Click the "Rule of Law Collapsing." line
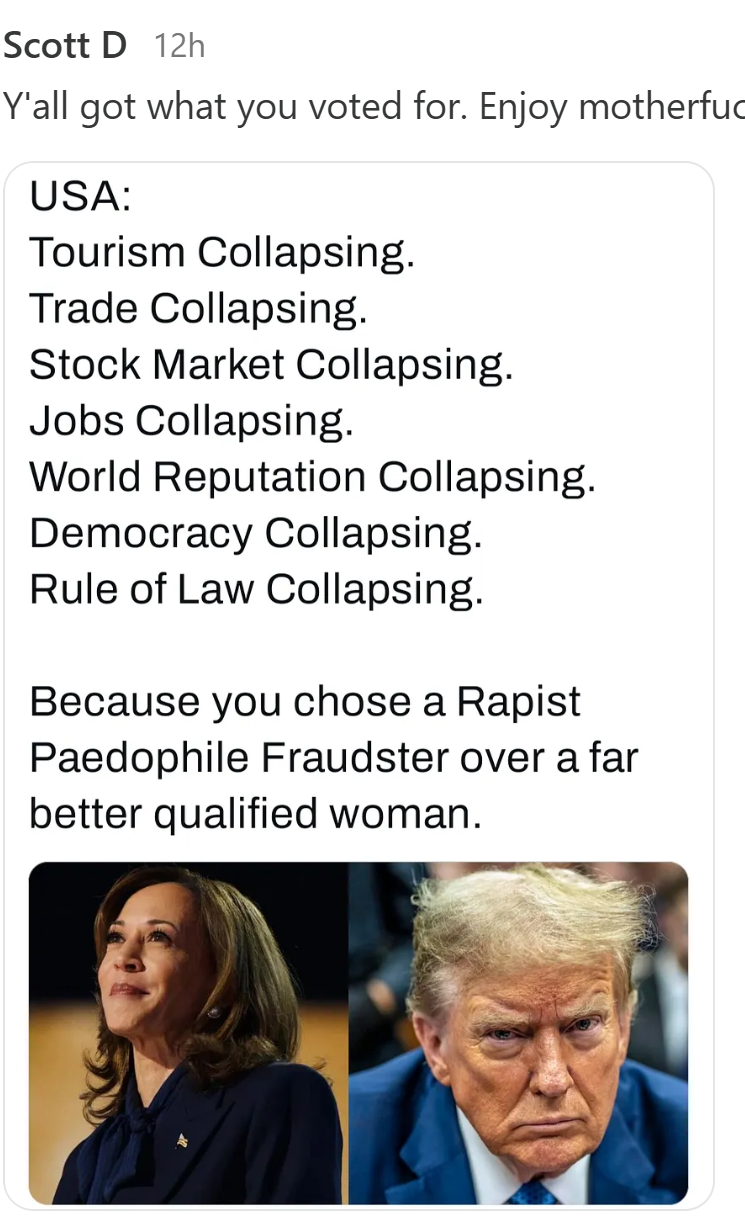Image resolution: width=745 pixels, height=1220 pixels. click(256, 589)
